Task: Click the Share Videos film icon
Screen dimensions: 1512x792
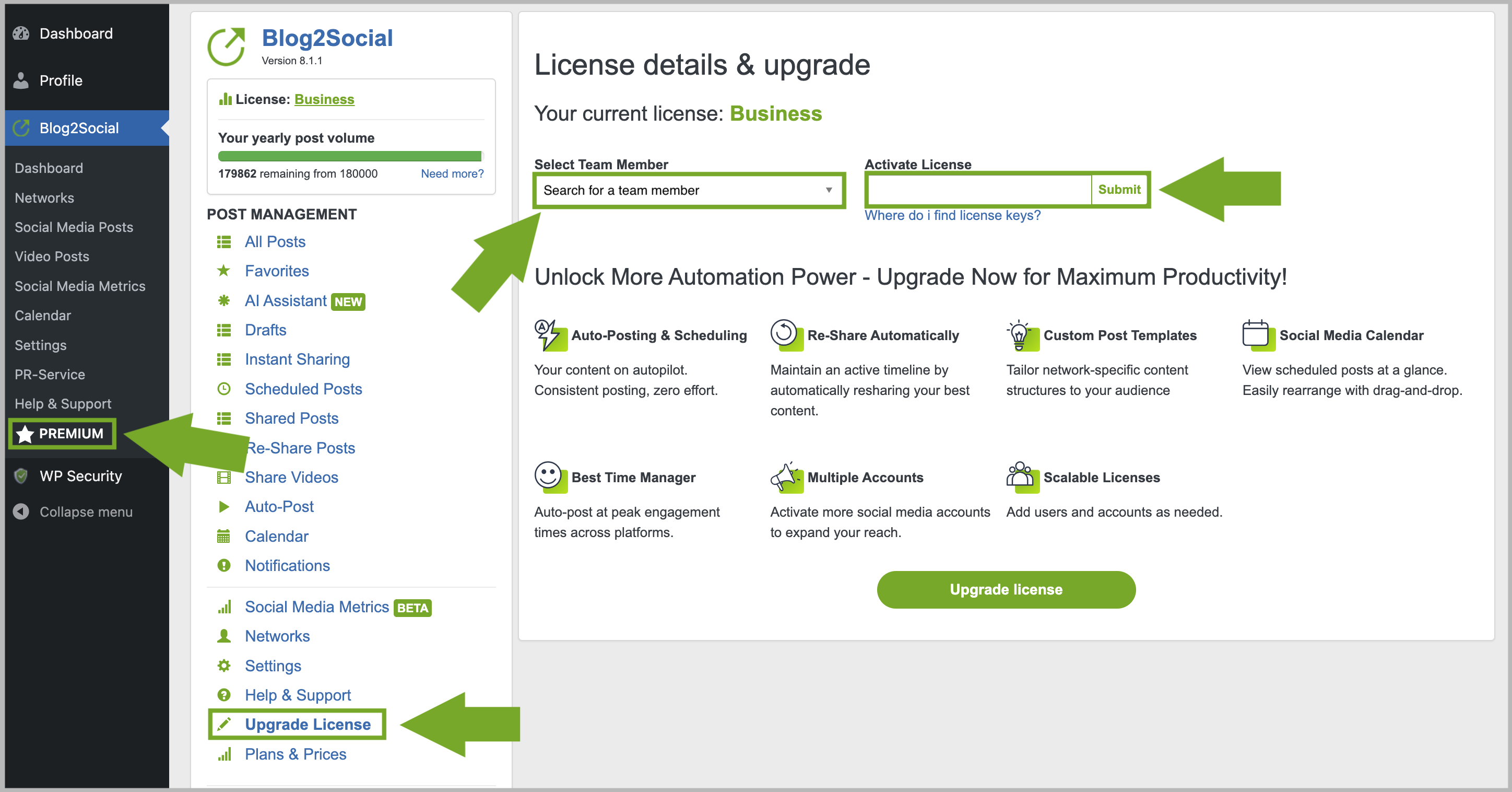Action: point(223,477)
